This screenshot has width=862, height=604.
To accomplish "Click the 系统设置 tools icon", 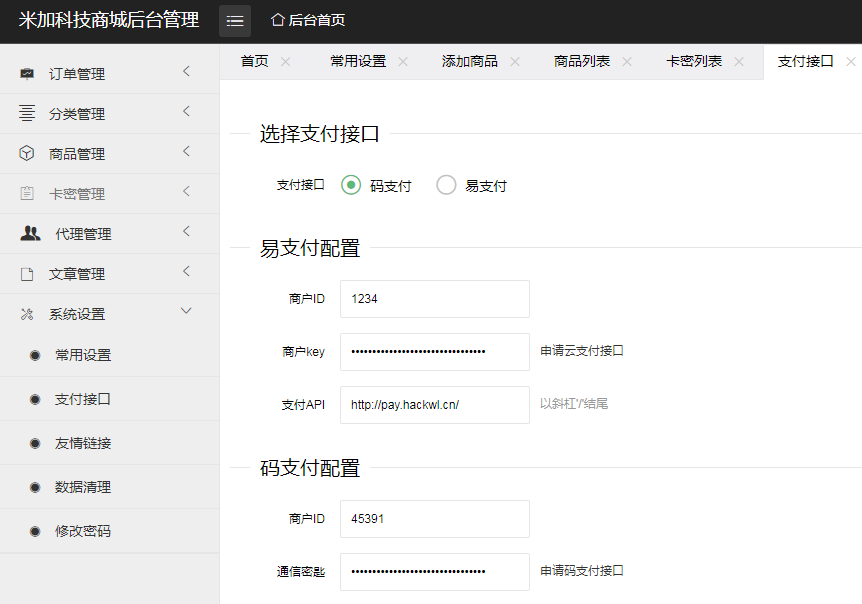I will click(x=27, y=314).
